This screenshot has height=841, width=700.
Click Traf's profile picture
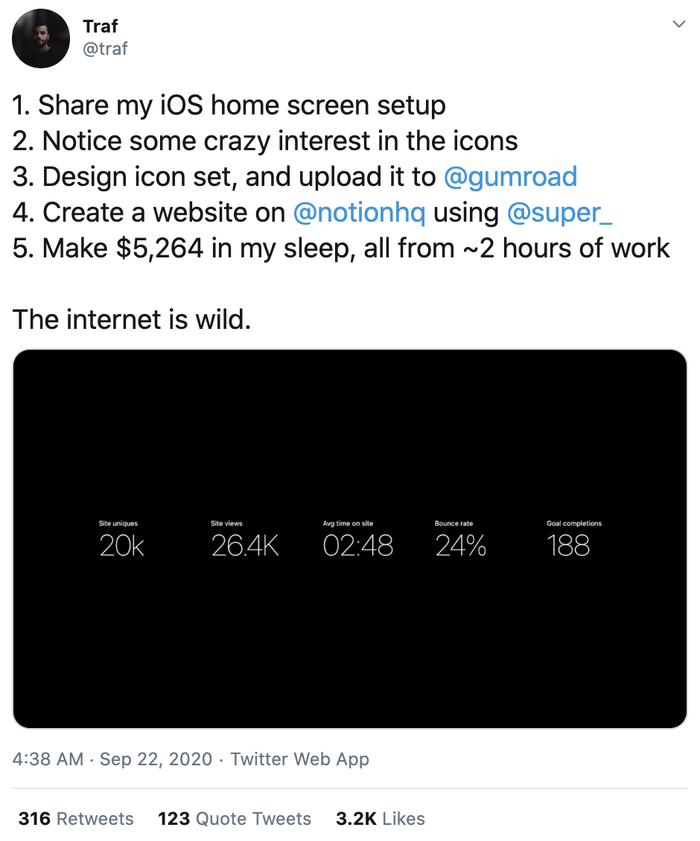click(x=40, y=38)
